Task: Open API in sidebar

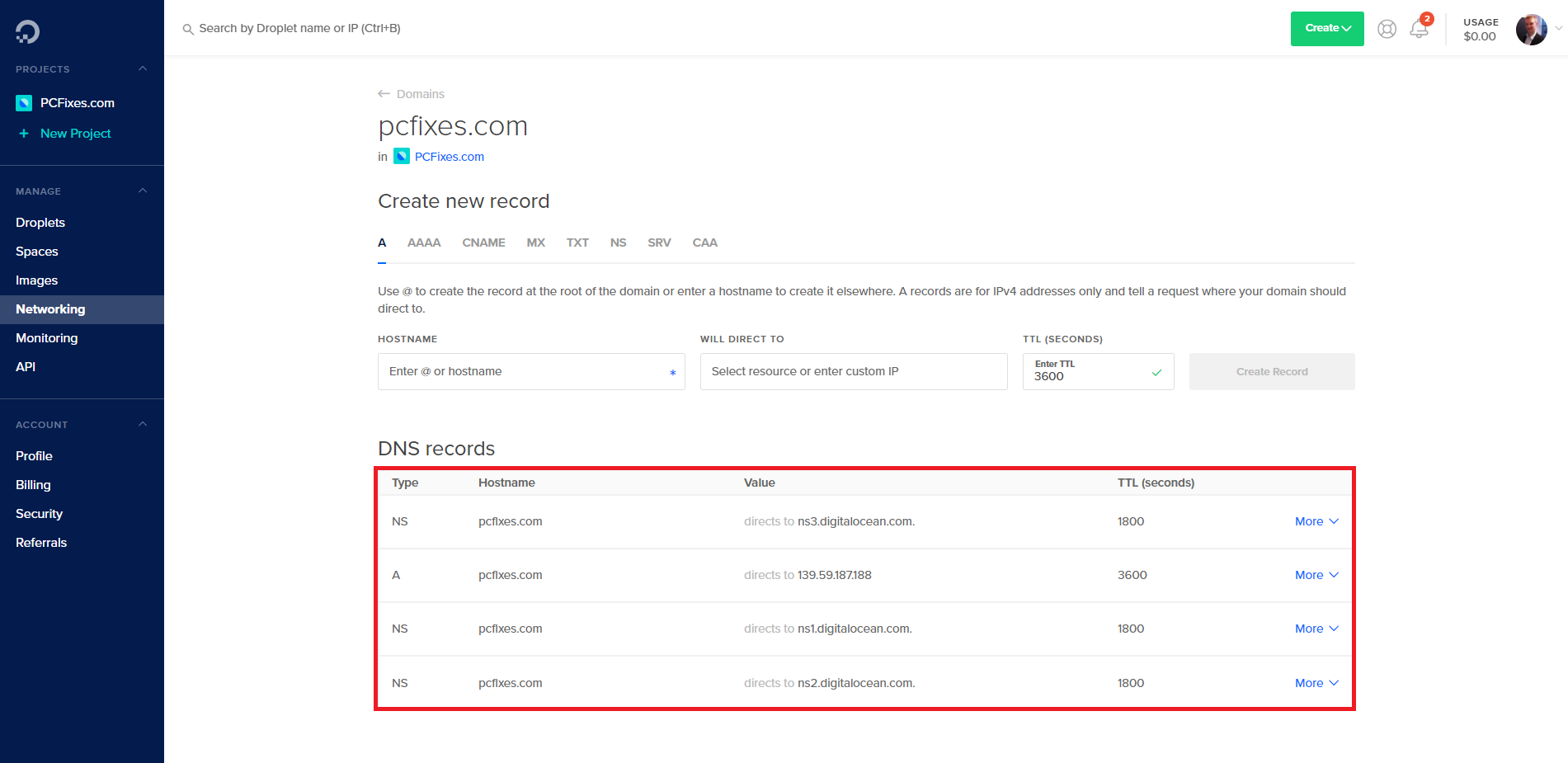Action: [x=26, y=367]
